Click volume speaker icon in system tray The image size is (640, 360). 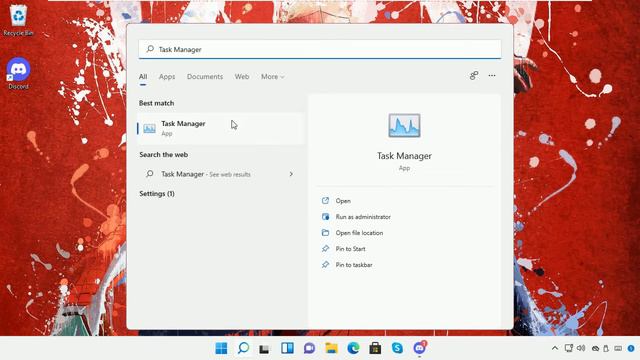click(x=581, y=348)
